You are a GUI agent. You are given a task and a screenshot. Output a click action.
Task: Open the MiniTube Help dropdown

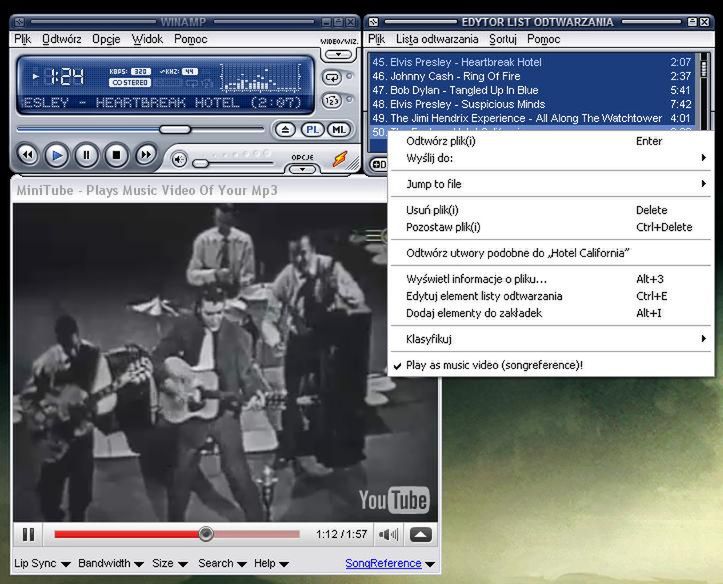[x=271, y=563]
